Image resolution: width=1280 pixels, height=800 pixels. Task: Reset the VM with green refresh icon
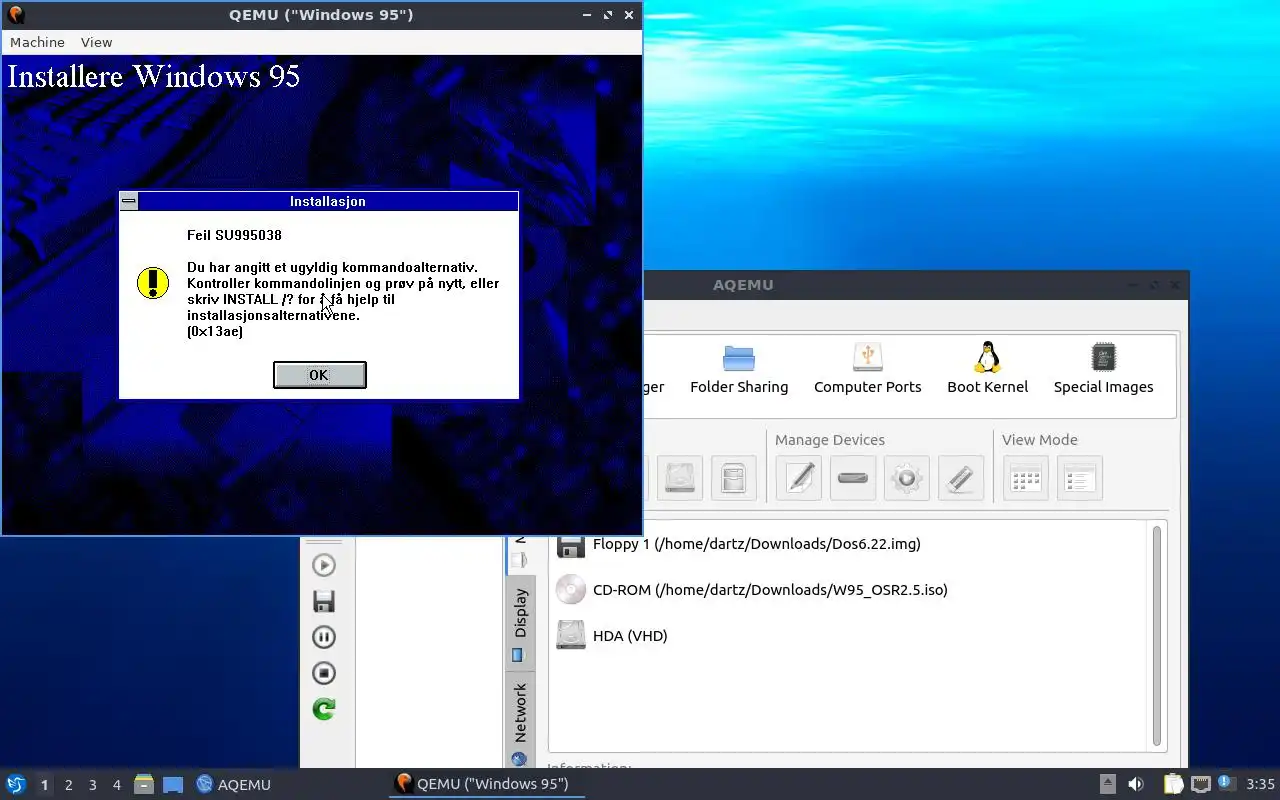pyautogui.click(x=324, y=709)
